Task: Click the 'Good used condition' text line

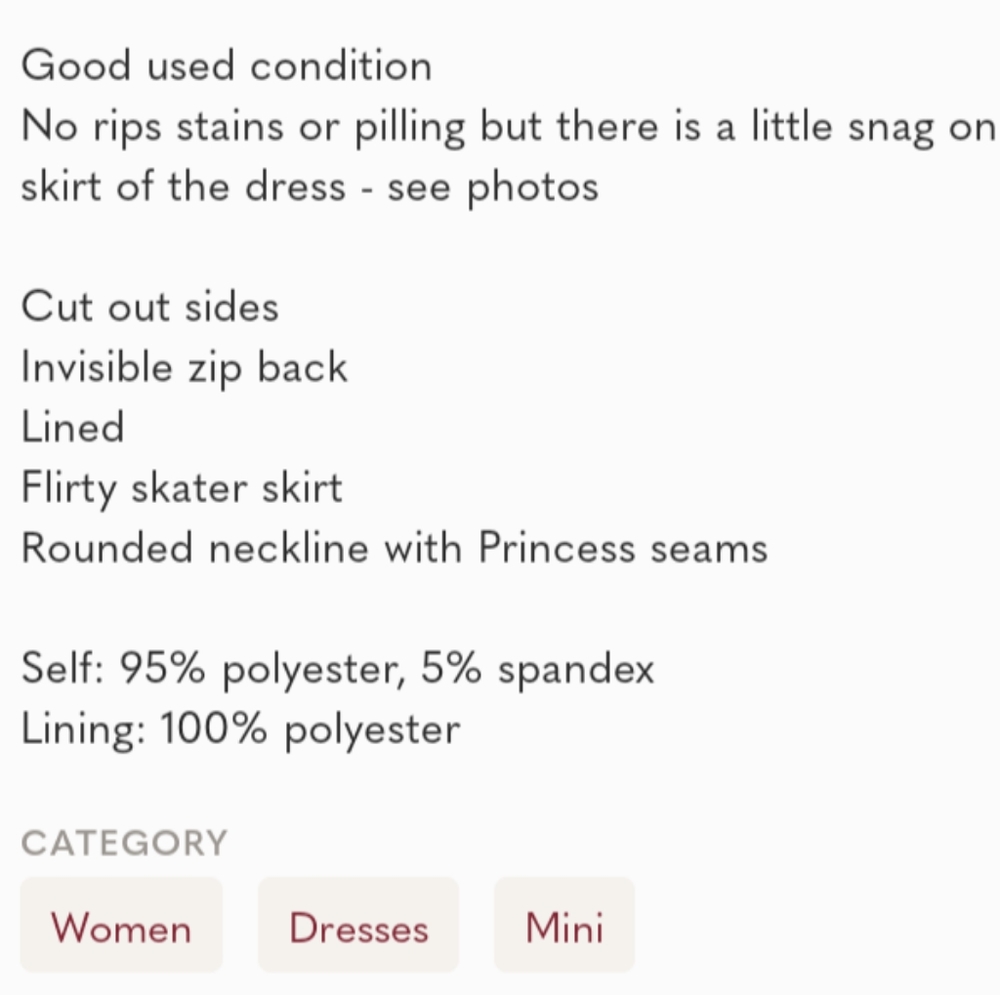Action: pyautogui.click(x=226, y=67)
